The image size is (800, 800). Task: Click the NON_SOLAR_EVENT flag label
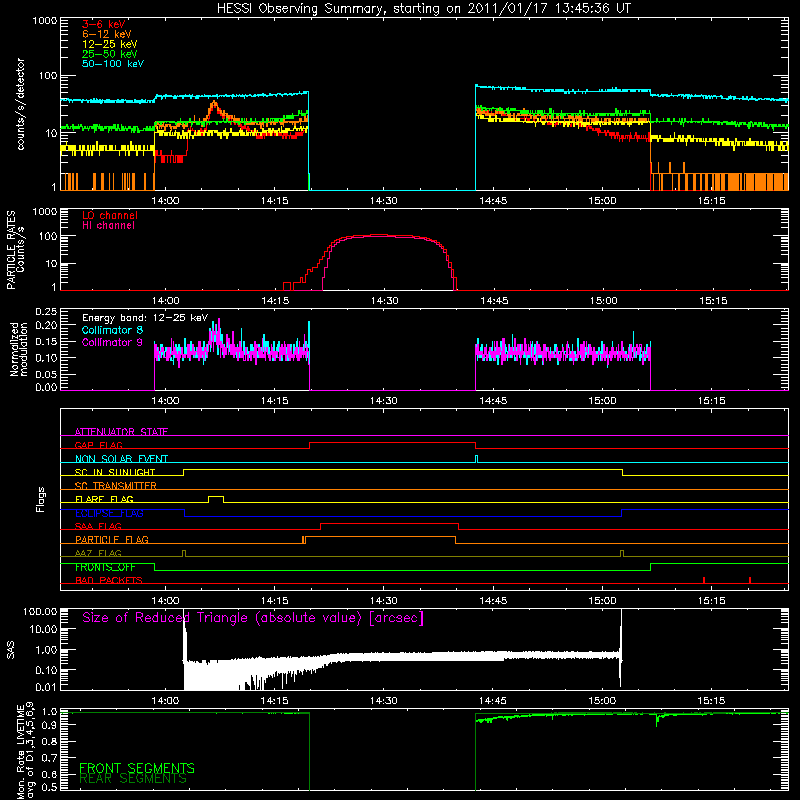[121, 459]
